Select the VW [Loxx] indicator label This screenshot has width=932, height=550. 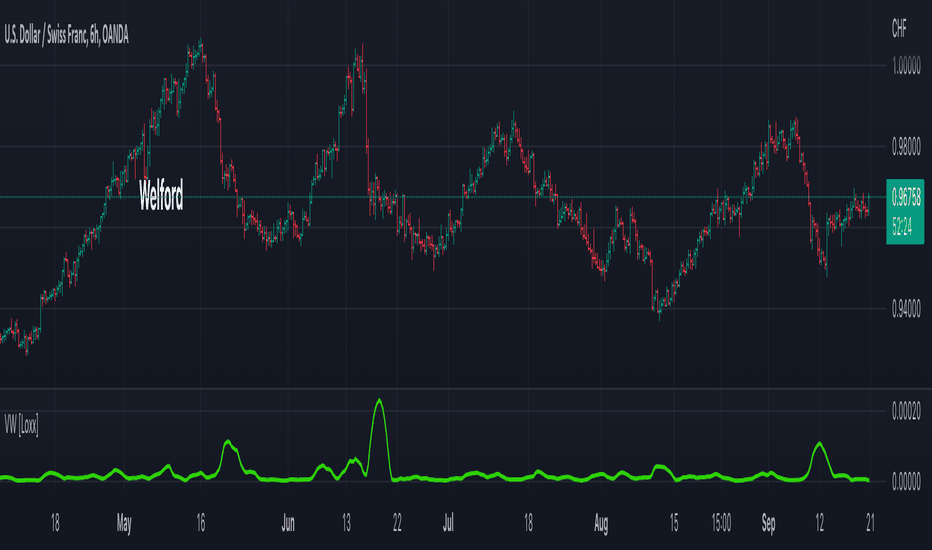pyautogui.click(x=21, y=425)
